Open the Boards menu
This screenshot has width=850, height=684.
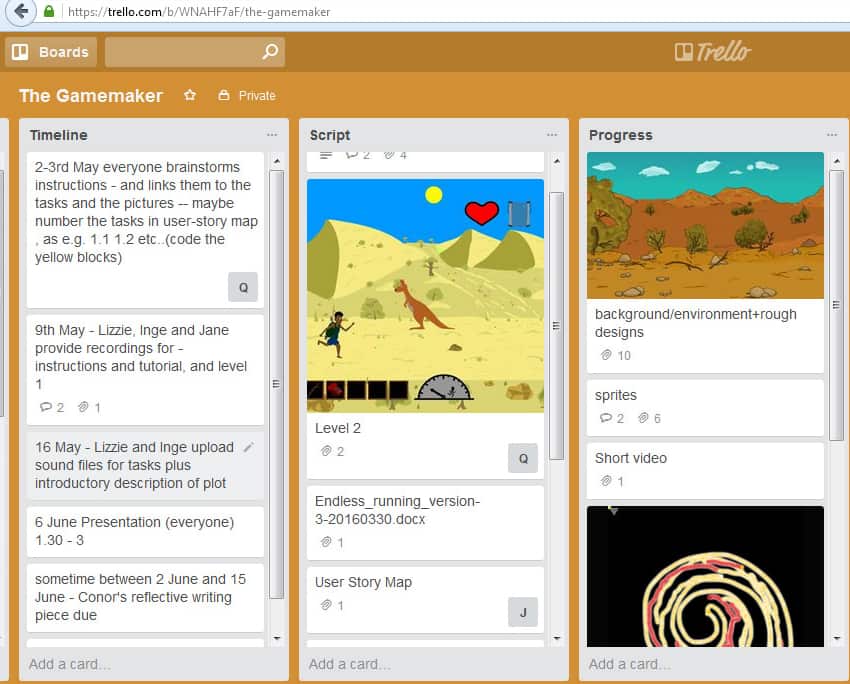pyautogui.click(x=51, y=52)
